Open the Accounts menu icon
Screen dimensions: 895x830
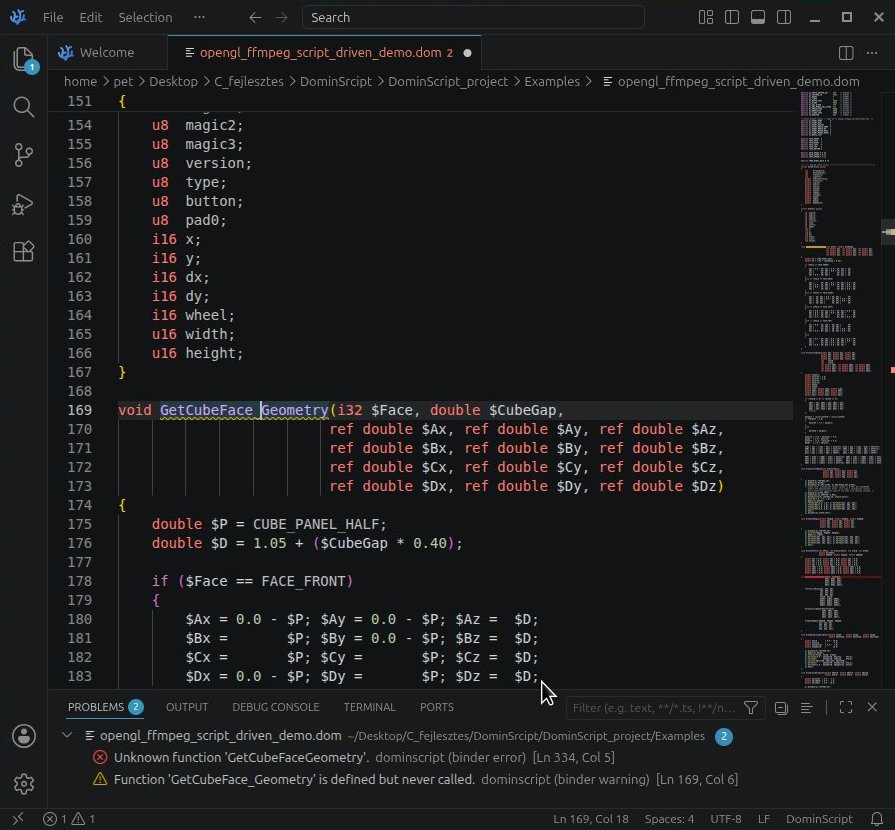point(23,736)
